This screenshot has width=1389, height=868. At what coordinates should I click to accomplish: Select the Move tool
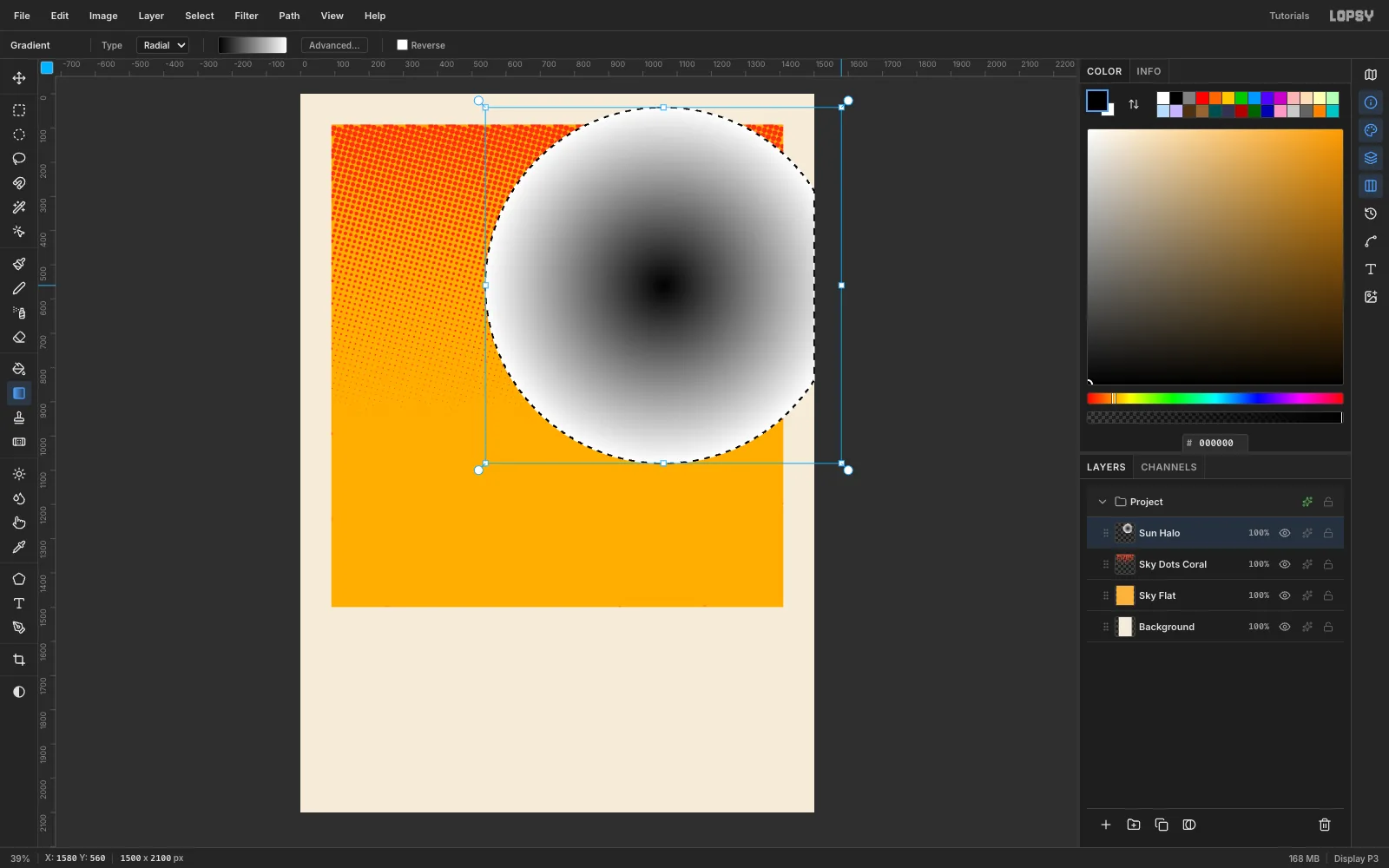click(19, 78)
